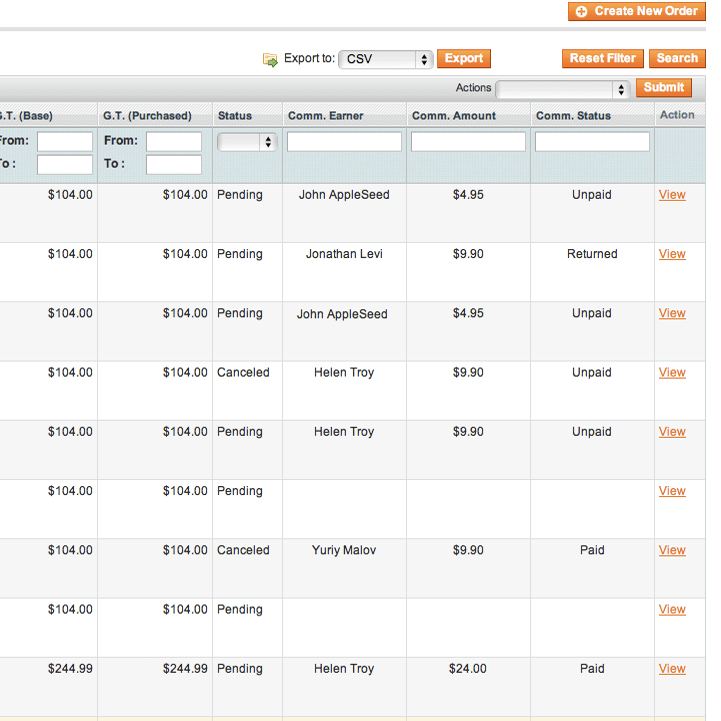The height and width of the screenshot is (721, 721).
Task: View the Jonathan Levi returned order
Action: (x=672, y=254)
